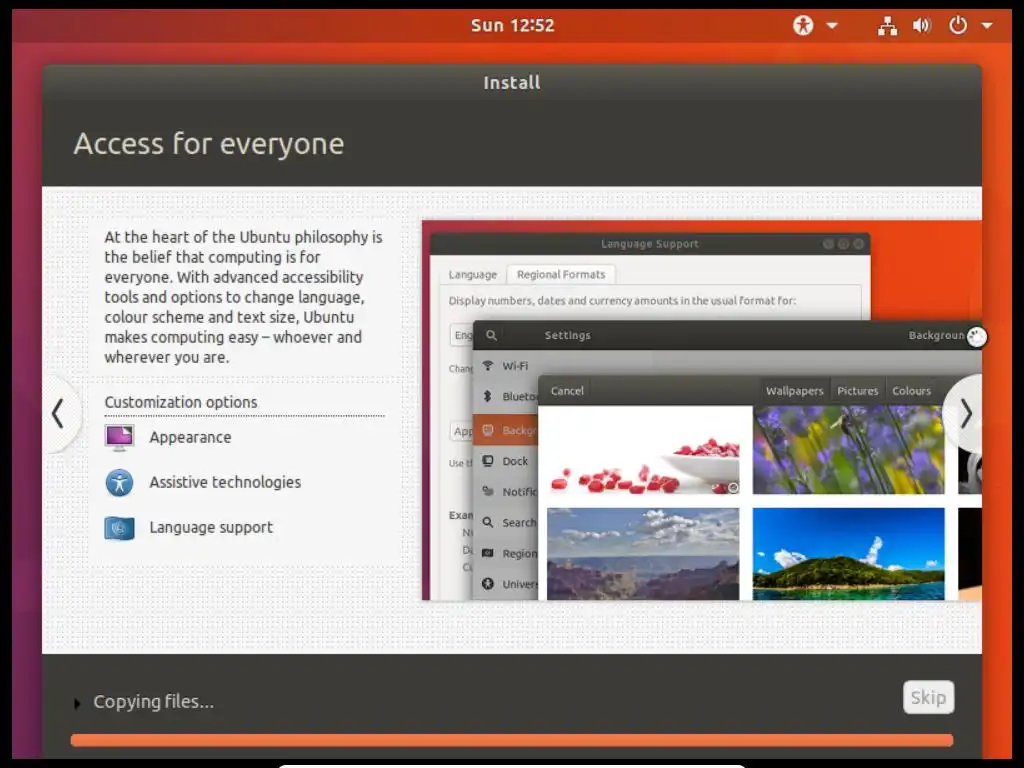The image size is (1024, 768).
Task: Open the Assistive technologies label
Action: point(225,483)
